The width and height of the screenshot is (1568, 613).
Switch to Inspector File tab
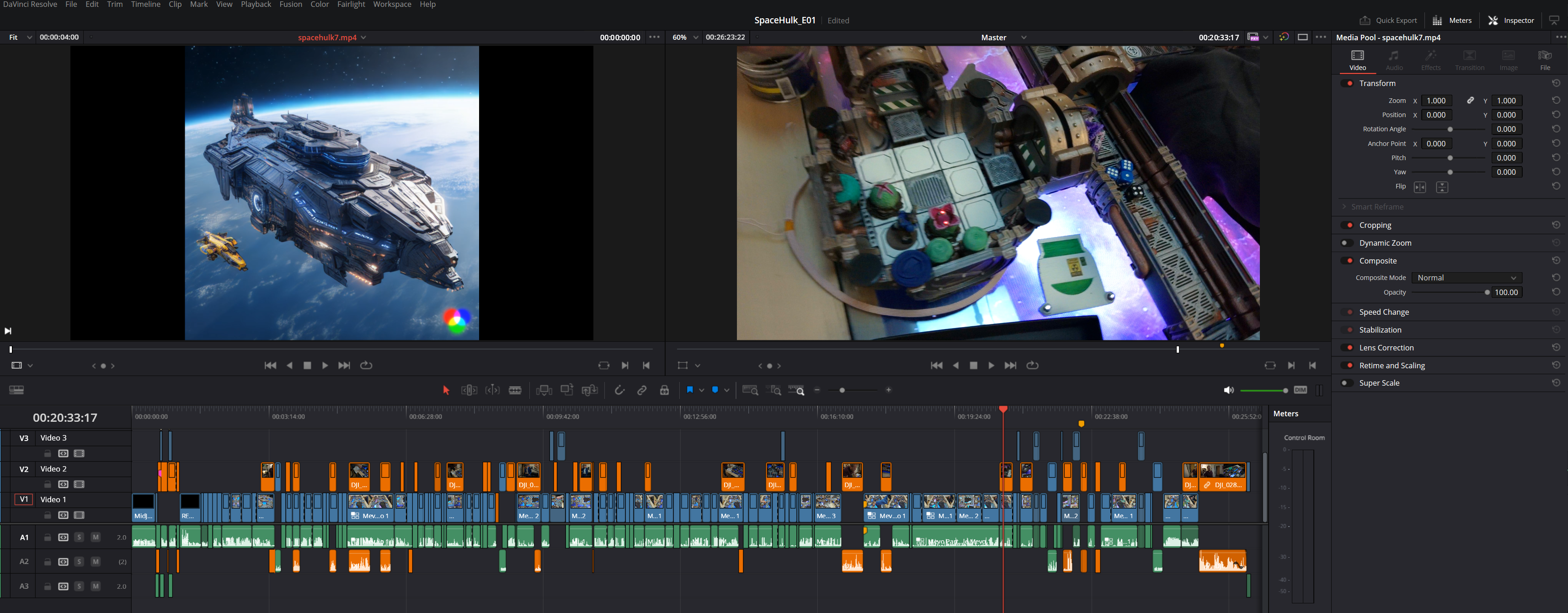coord(1544,60)
